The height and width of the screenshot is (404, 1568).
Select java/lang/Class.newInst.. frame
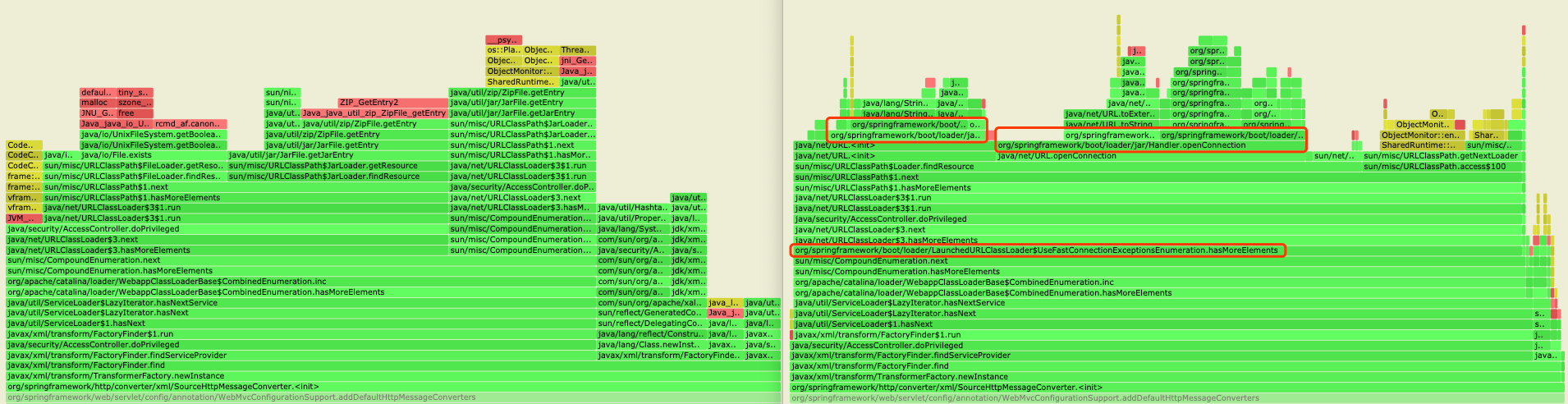651,345
